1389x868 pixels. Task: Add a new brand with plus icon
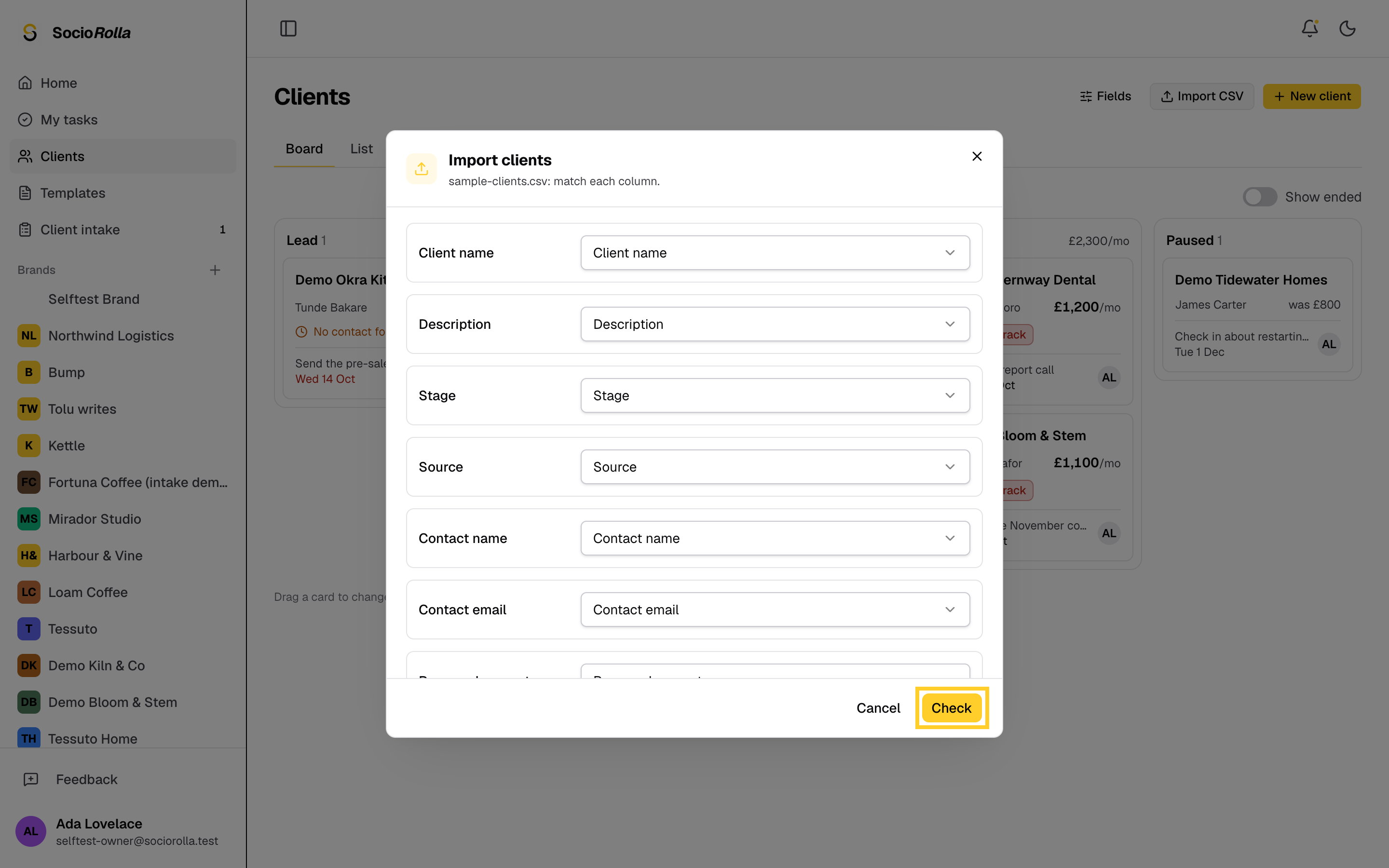[x=215, y=270]
